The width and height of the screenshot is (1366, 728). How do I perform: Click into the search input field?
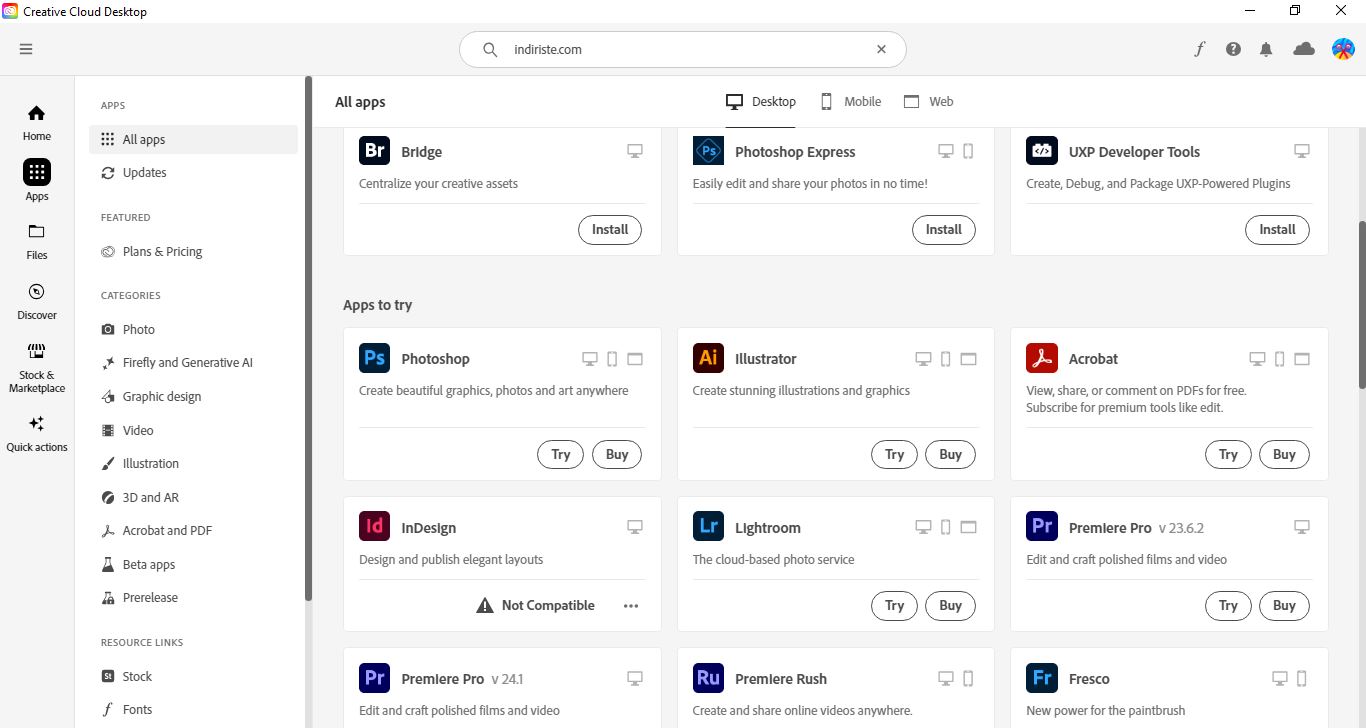pos(683,49)
